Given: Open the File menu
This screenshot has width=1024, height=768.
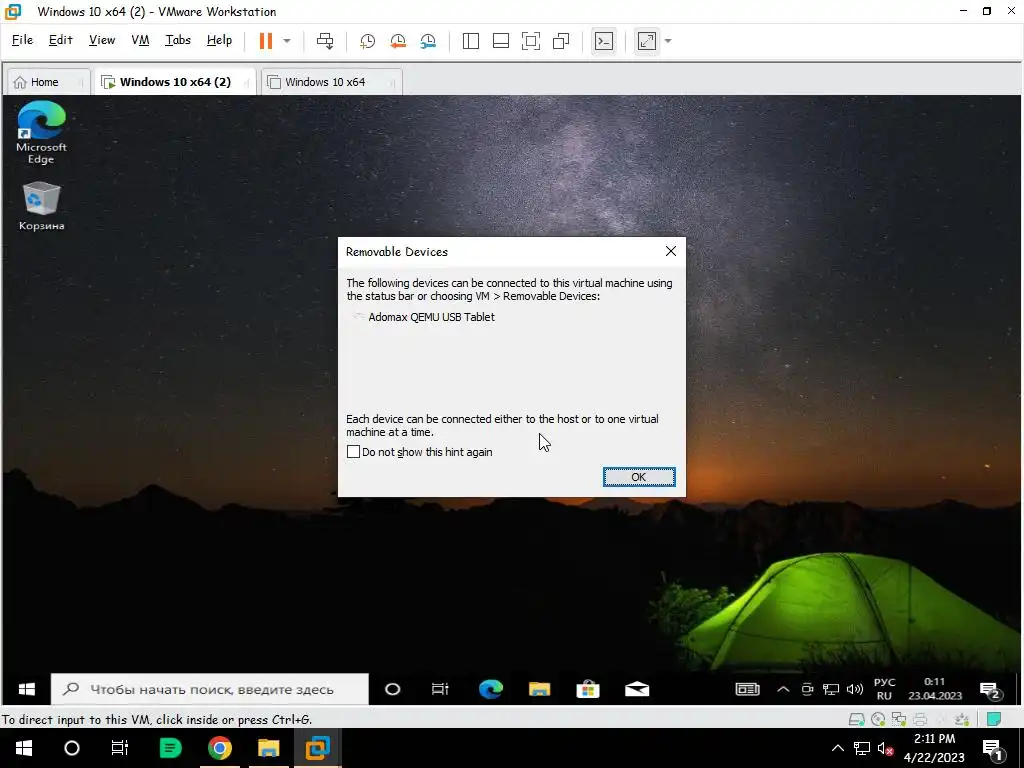Looking at the screenshot, I should [x=22, y=40].
